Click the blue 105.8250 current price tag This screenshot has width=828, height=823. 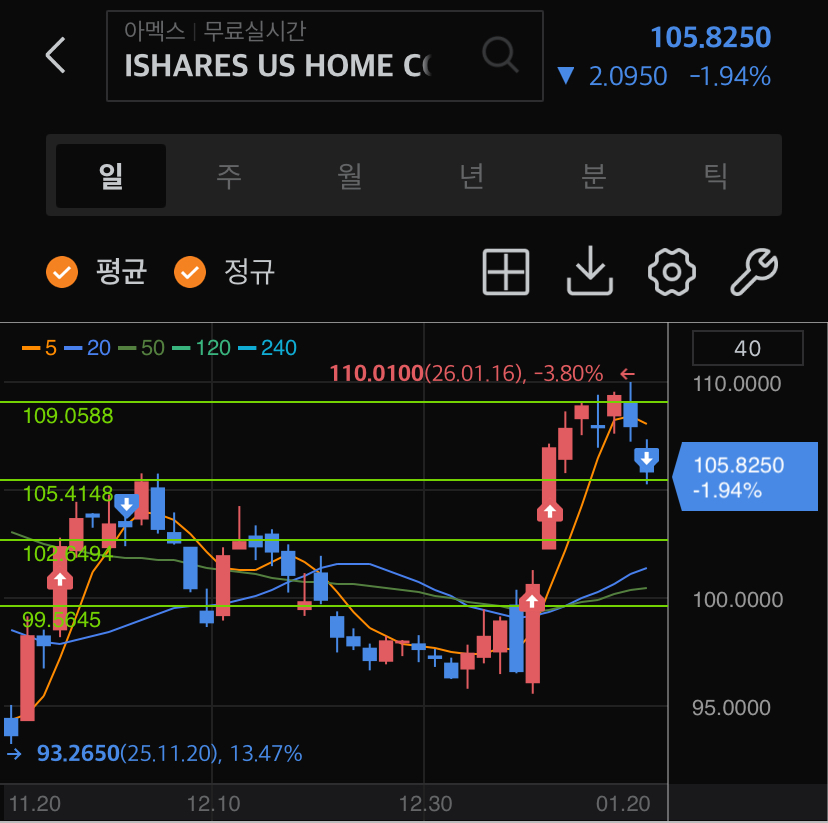tap(745, 477)
